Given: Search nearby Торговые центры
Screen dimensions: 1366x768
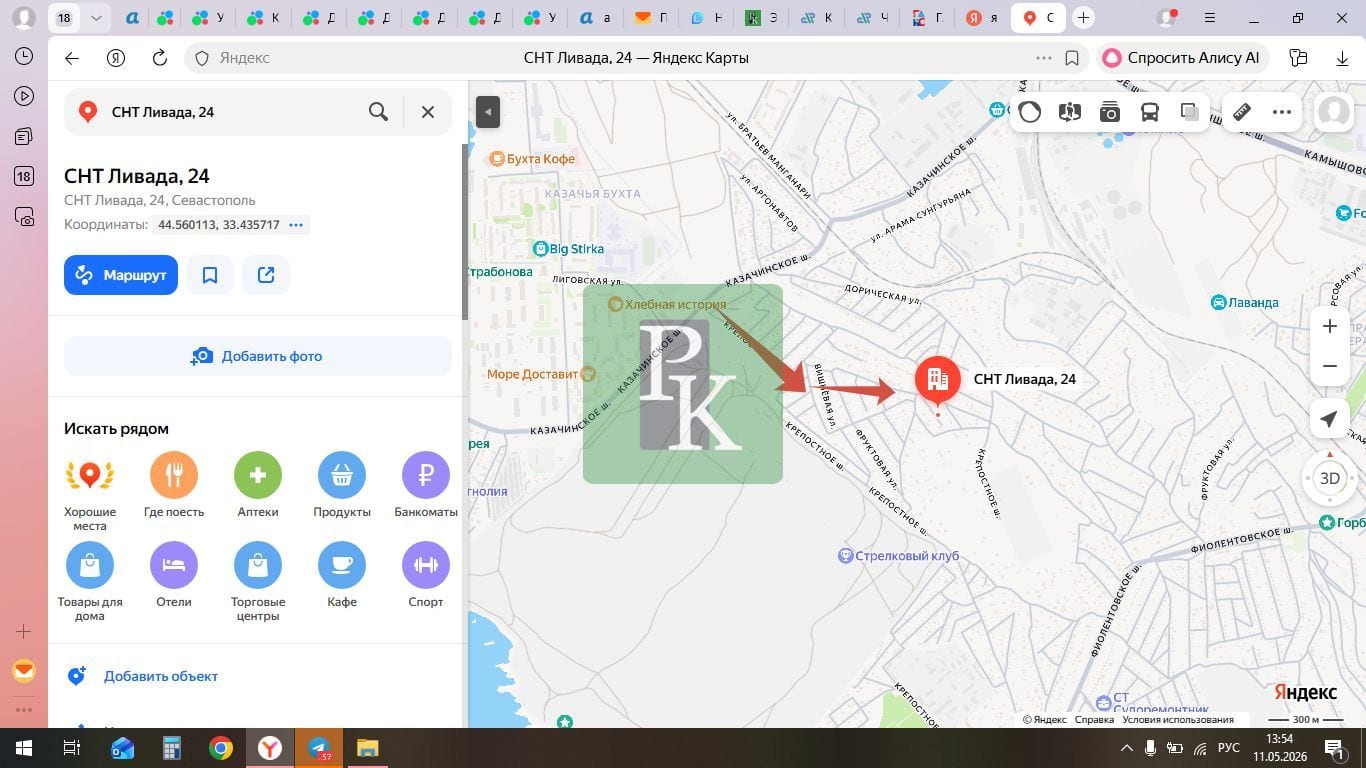Looking at the screenshot, I should (258, 582).
